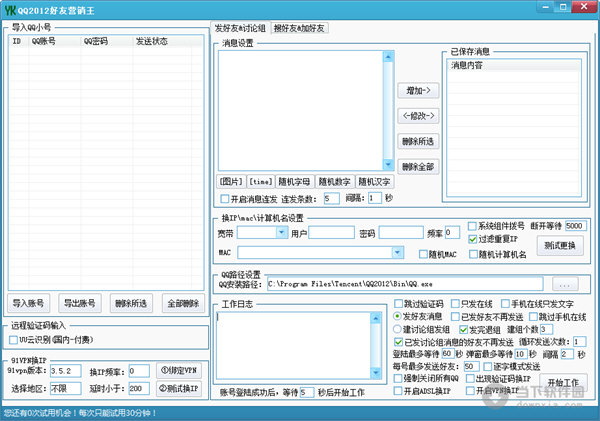This screenshot has width=600, height=421.
Task: Click the 连发条数 input field
Action: point(331,199)
